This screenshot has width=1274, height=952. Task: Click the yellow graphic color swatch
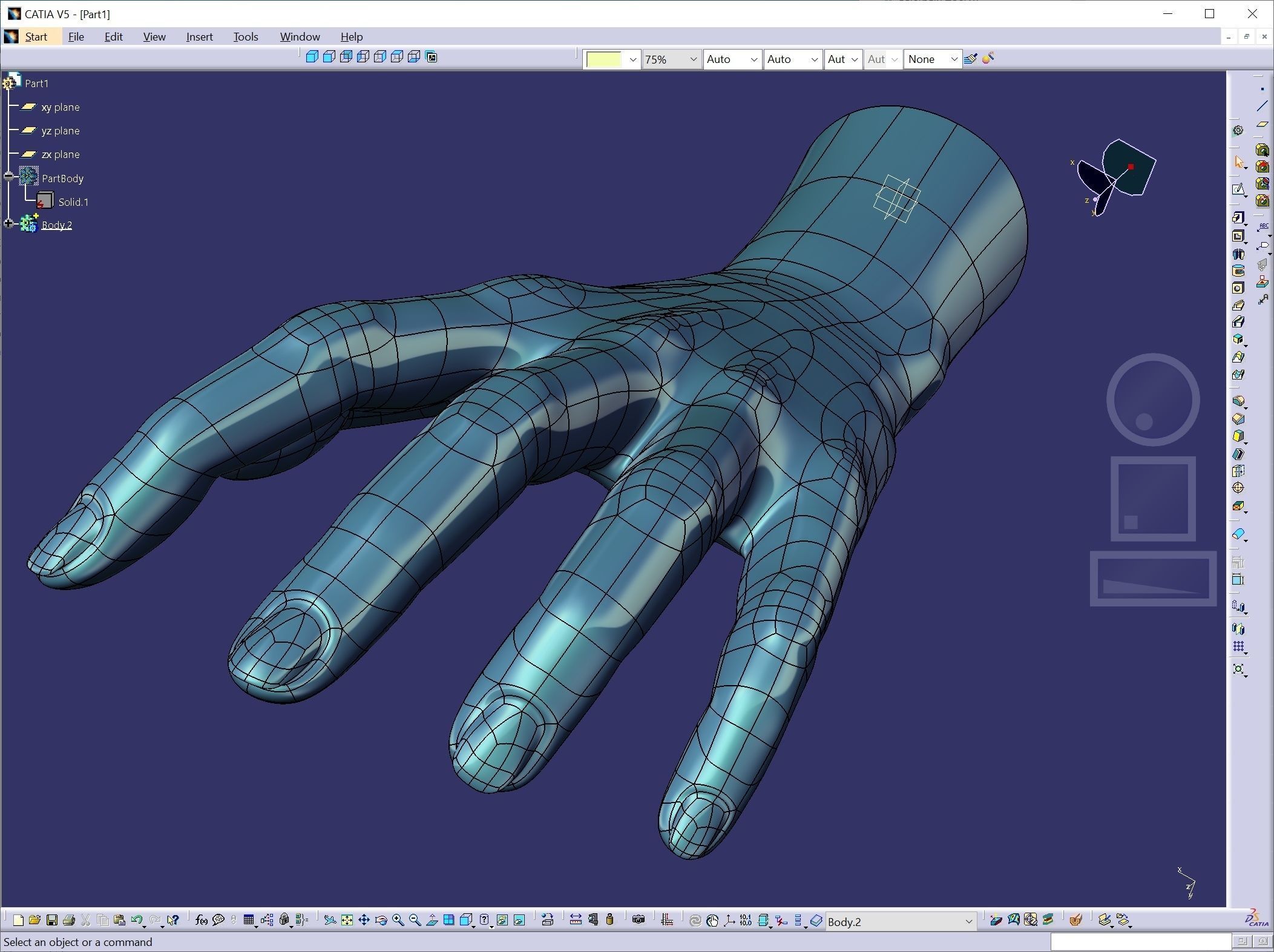point(604,59)
